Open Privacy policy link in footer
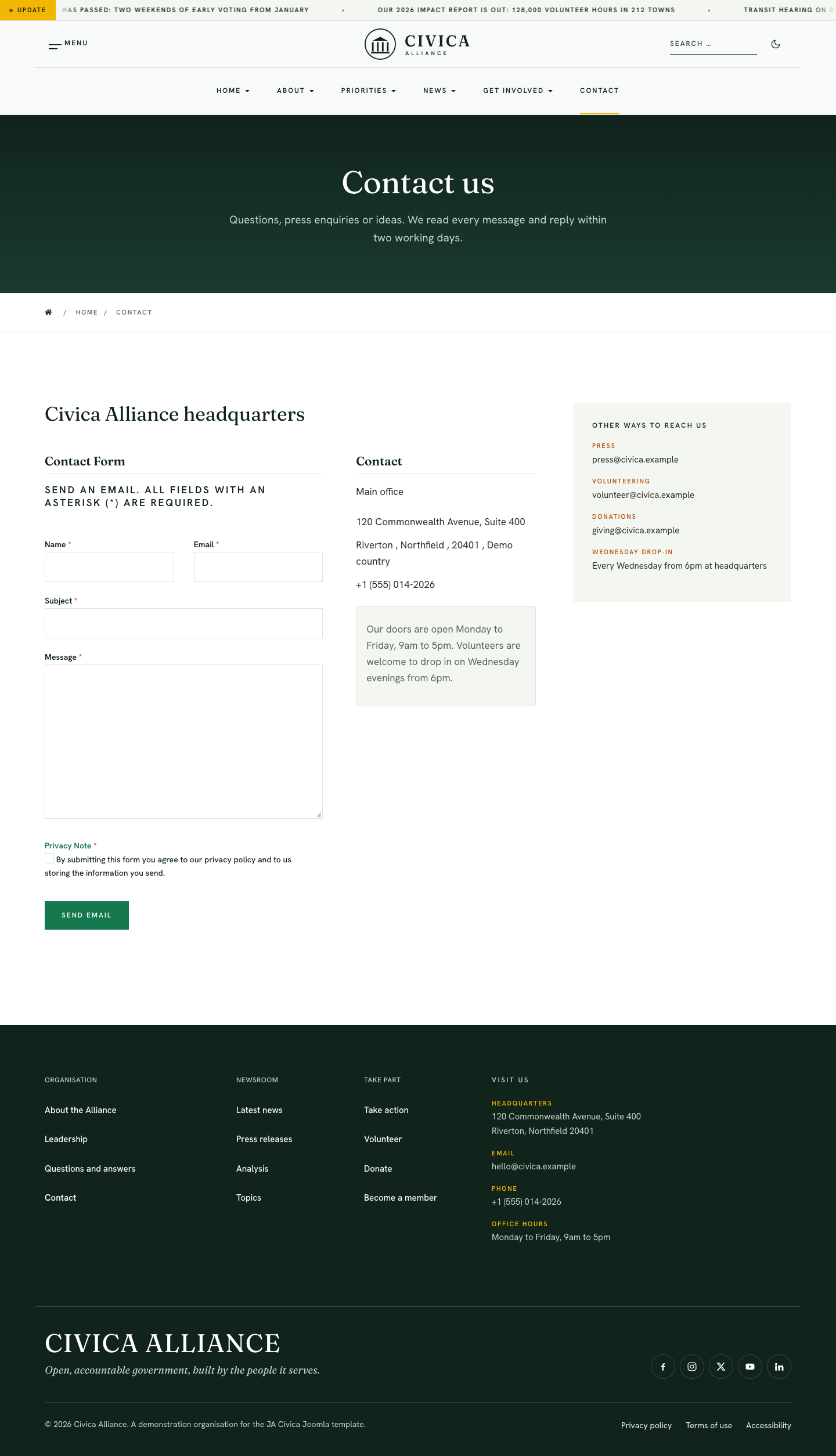Image resolution: width=836 pixels, height=1456 pixels. pos(646,1425)
